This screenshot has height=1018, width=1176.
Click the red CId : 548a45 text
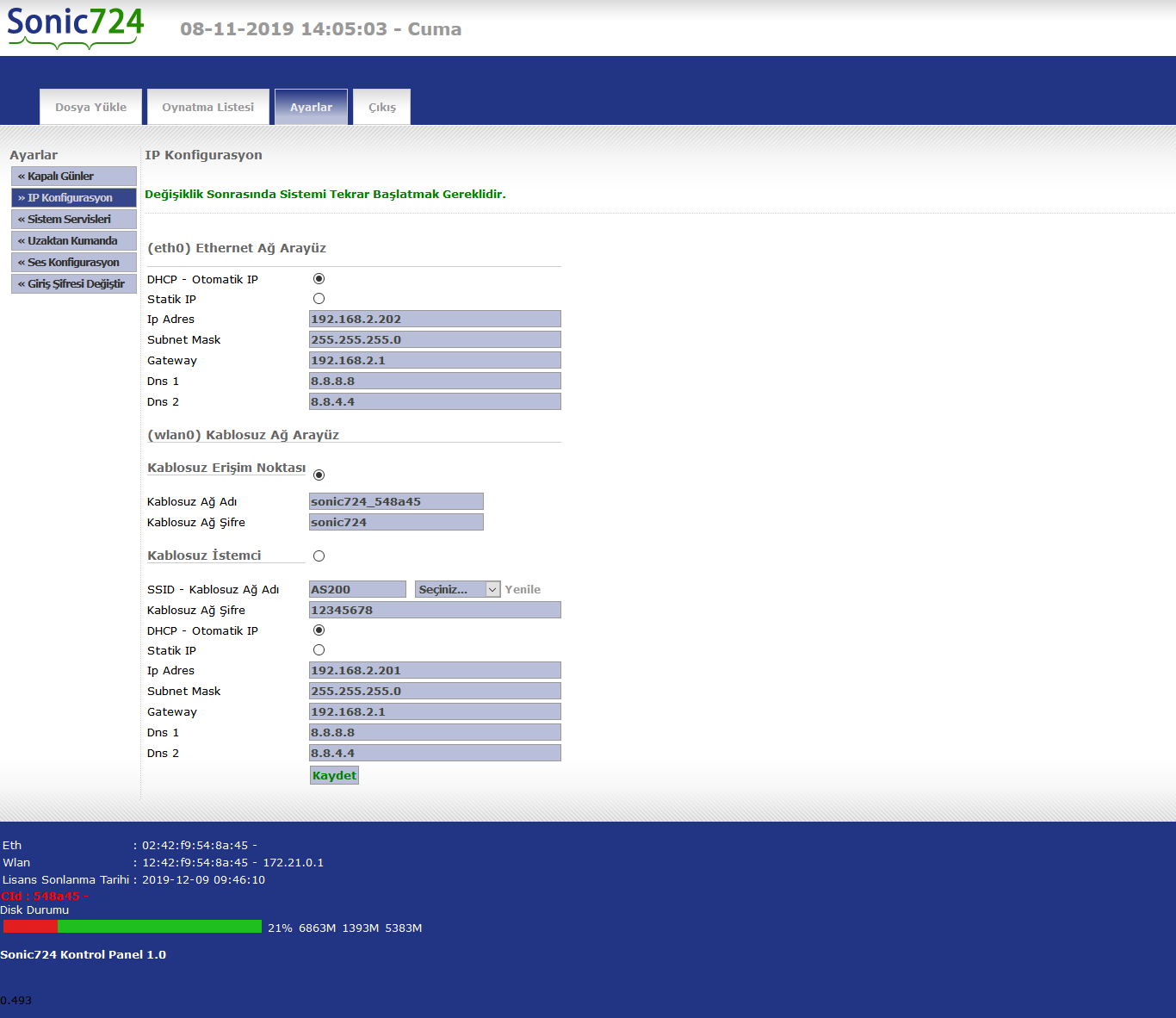coord(44,897)
